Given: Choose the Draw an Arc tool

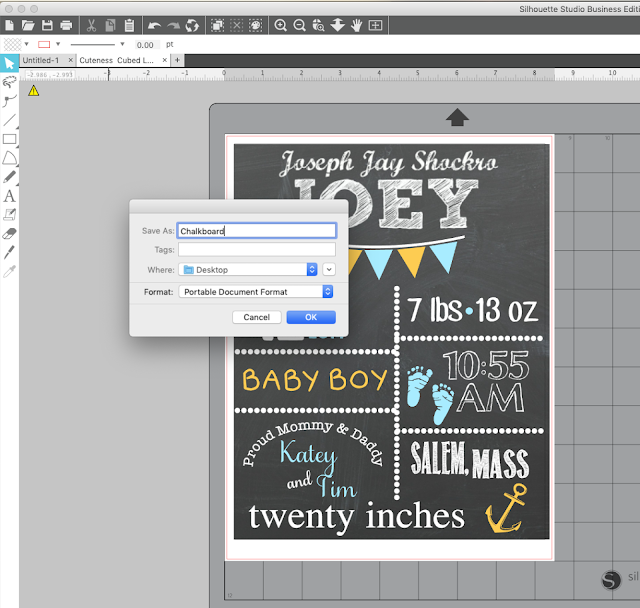Looking at the screenshot, I should pos(9,158).
